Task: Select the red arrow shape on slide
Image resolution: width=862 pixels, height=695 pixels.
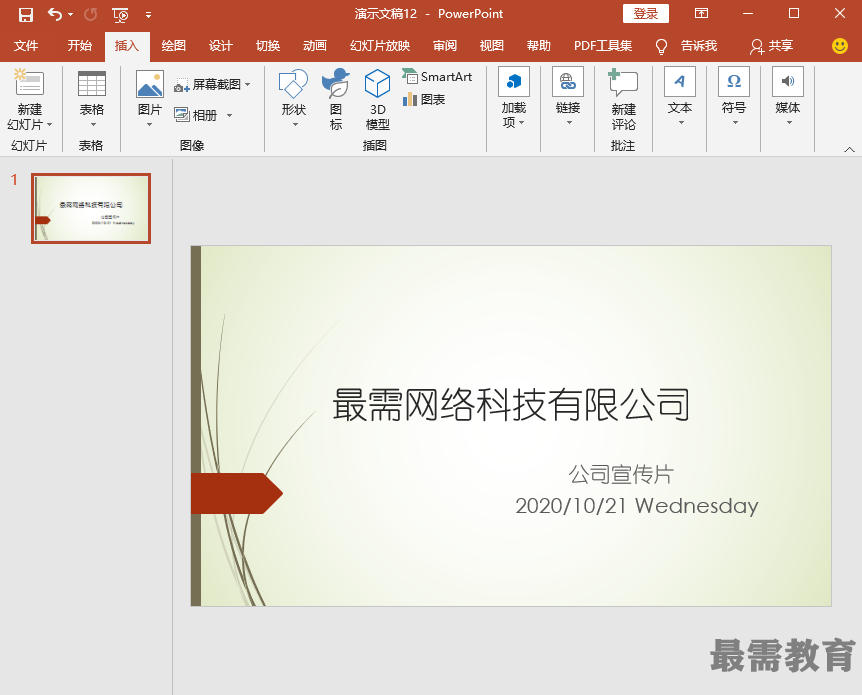Action: pyautogui.click(x=237, y=493)
